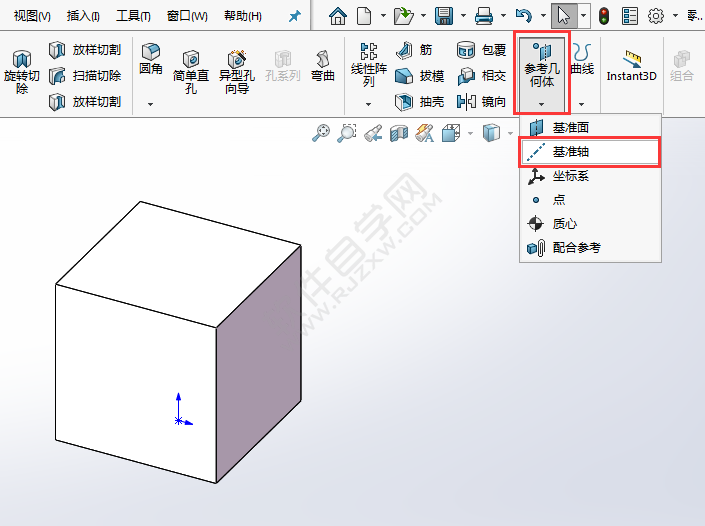Click the View Orientation cube icon
The image size is (705, 526).
coord(451,134)
